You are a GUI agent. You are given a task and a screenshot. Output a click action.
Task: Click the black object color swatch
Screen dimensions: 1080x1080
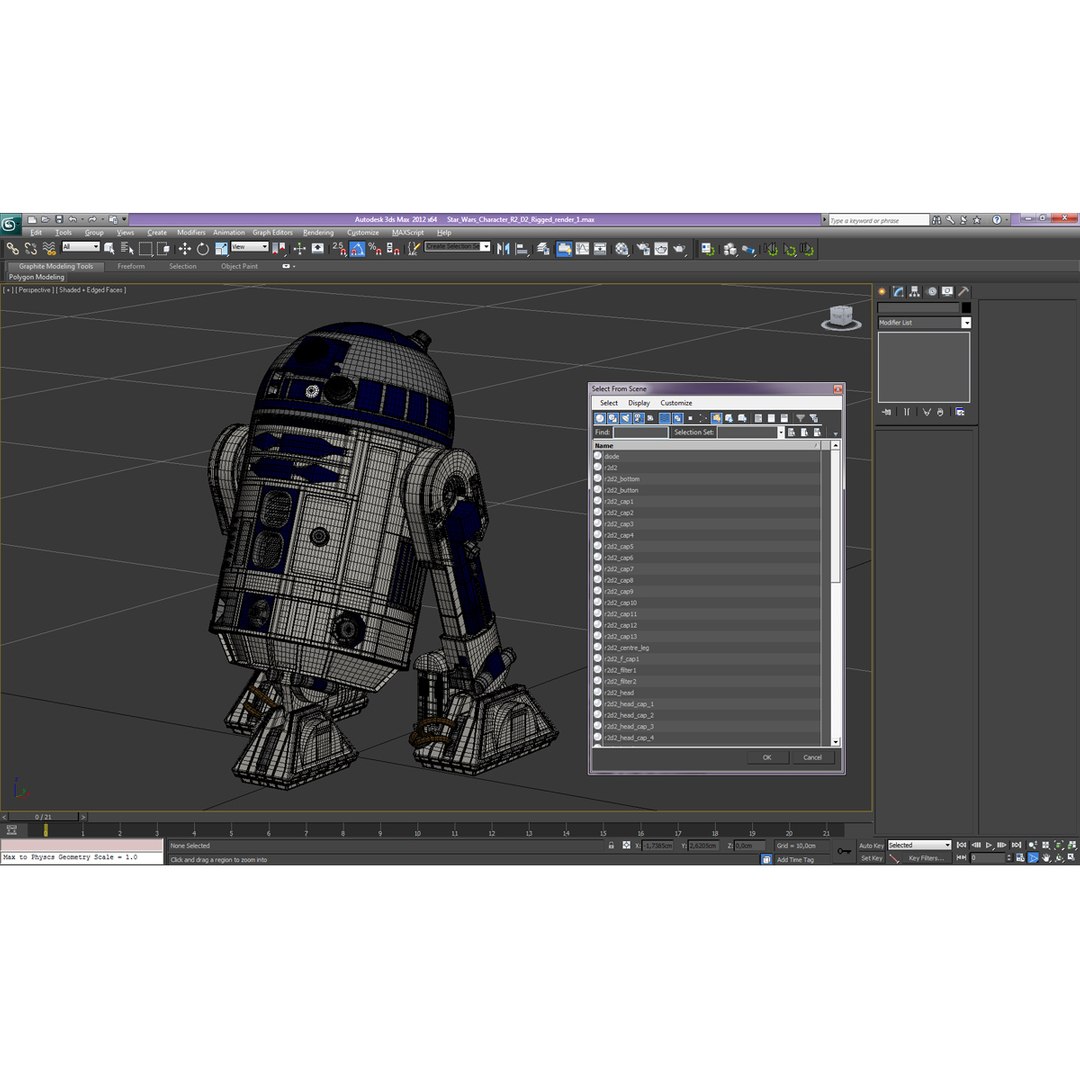tap(966, 308)
